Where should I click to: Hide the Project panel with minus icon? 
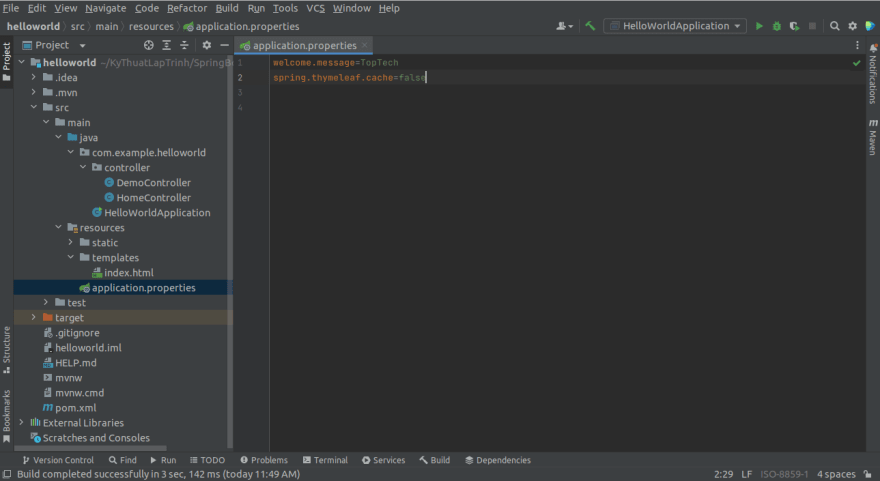pyautogui.click(x=224, y=45)
